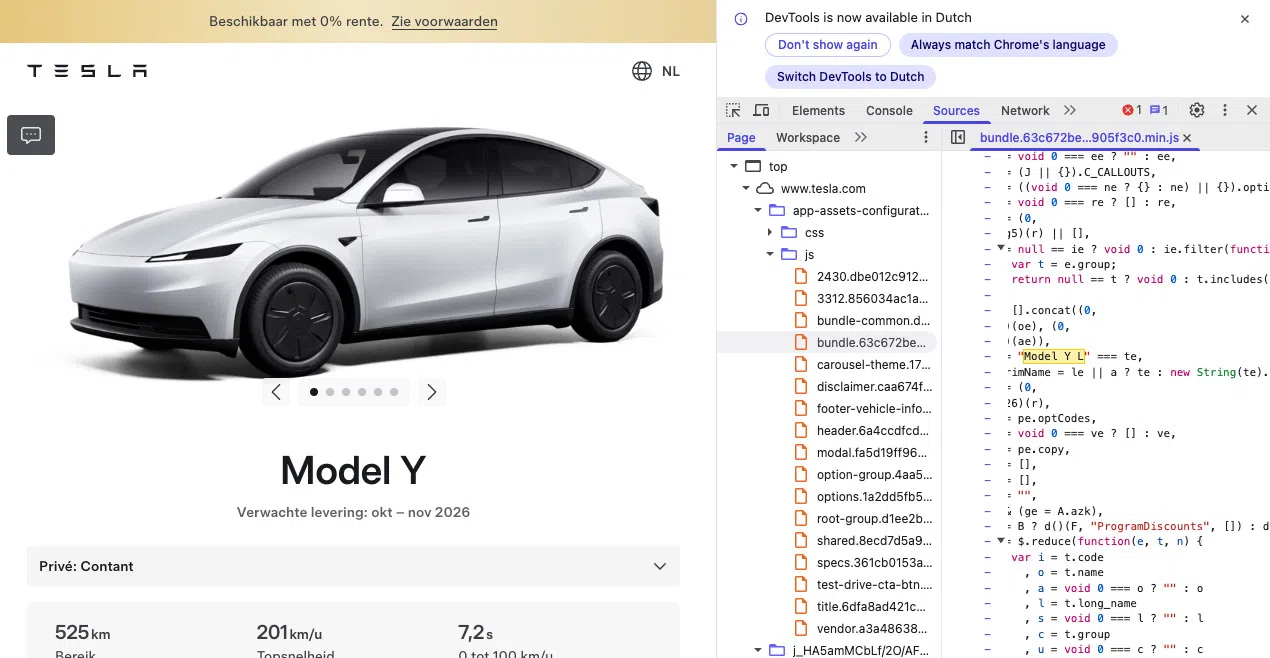Fold the $.reduce function code block
The image size is (1270, 658).
1001,541
